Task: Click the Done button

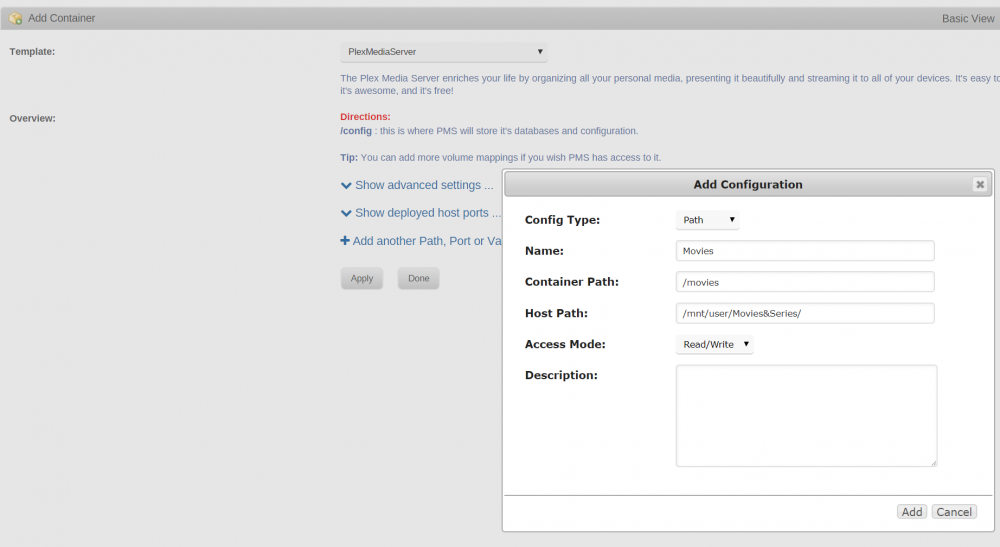Action: point(418,279)
